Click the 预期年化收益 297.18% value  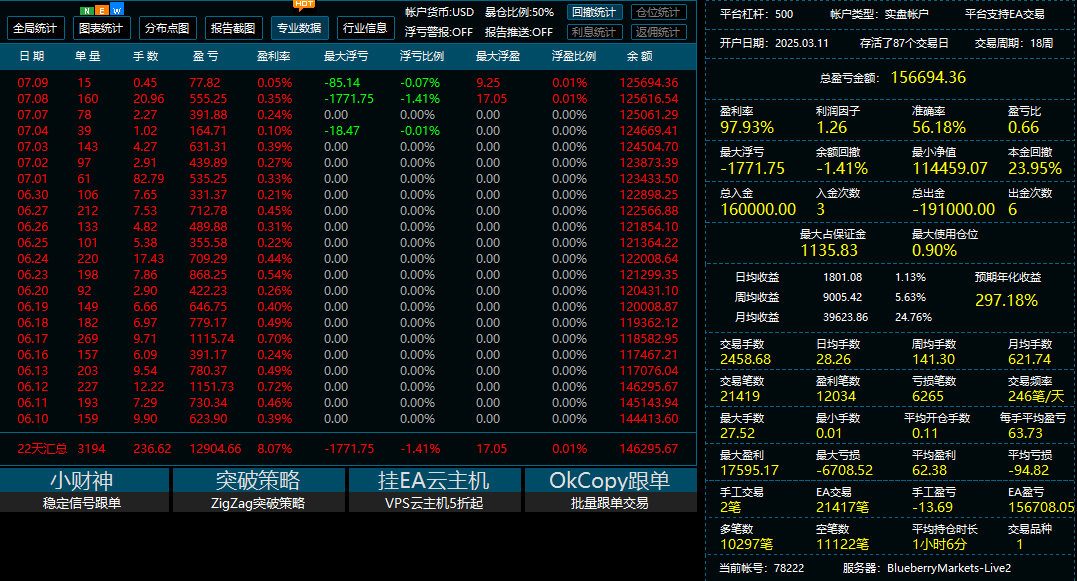[1006, 300]
